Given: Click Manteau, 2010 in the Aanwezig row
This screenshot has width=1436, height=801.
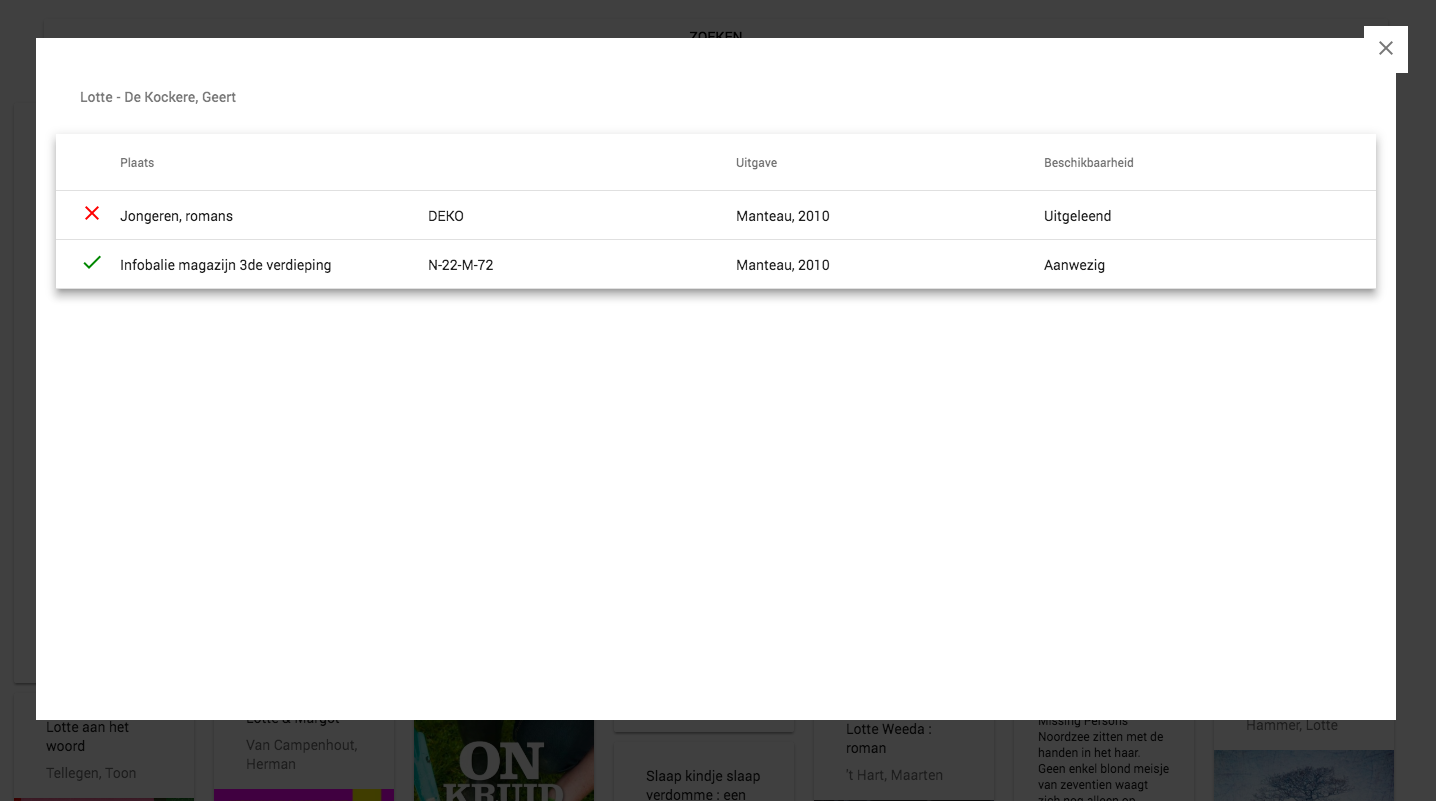Looking at the screenshot, I should coord(782,265).
